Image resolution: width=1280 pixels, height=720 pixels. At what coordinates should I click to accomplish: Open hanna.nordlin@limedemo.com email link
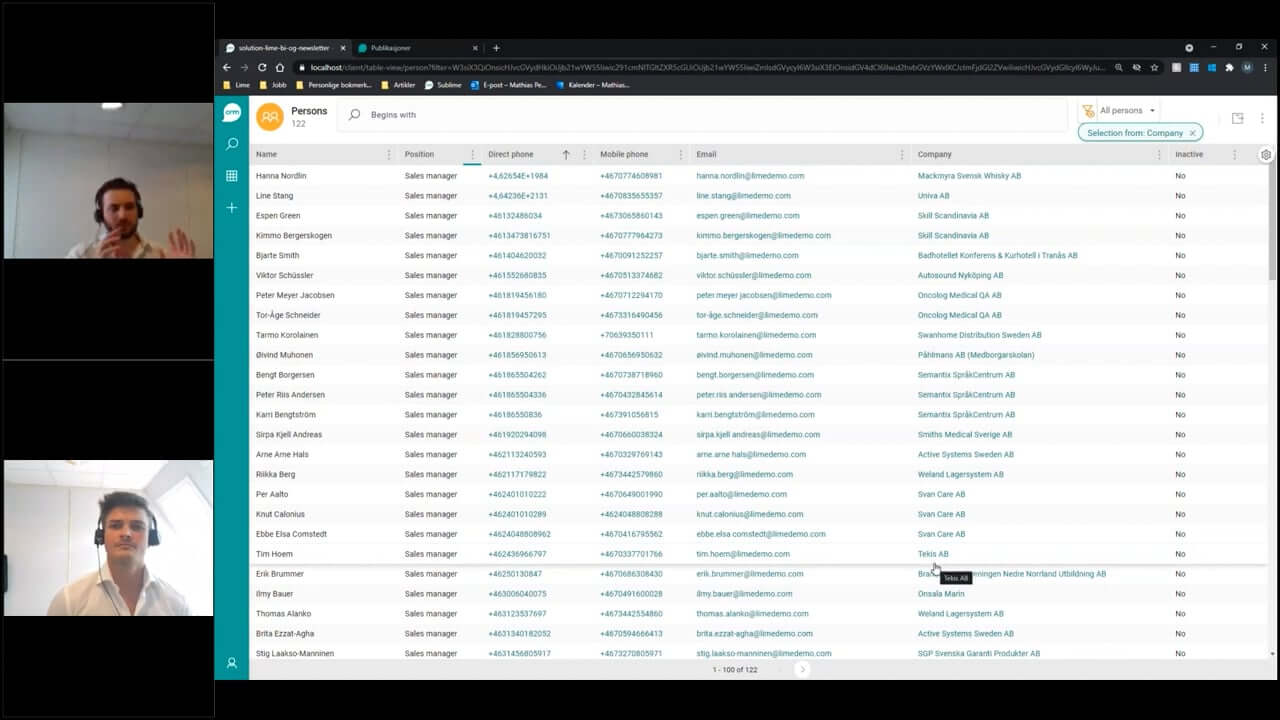coord(750,176)
